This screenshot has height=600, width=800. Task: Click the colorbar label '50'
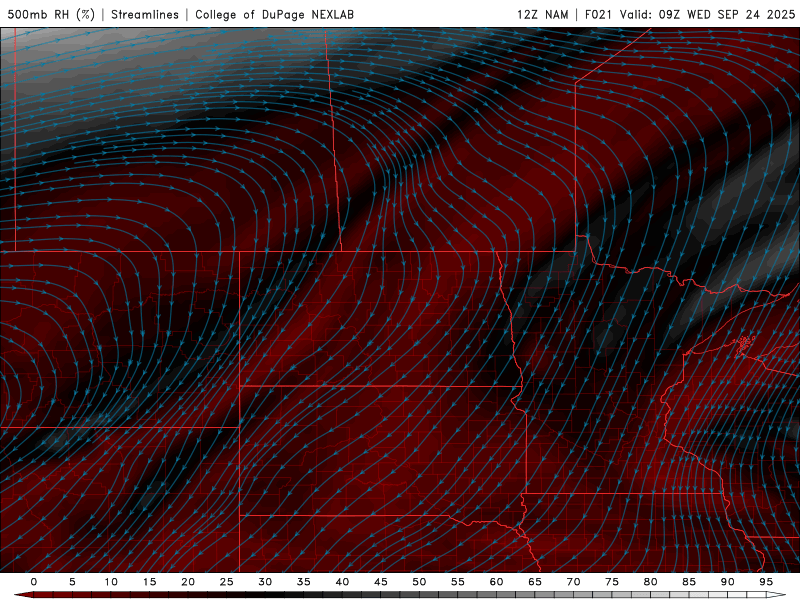click(x=419, y=582)
